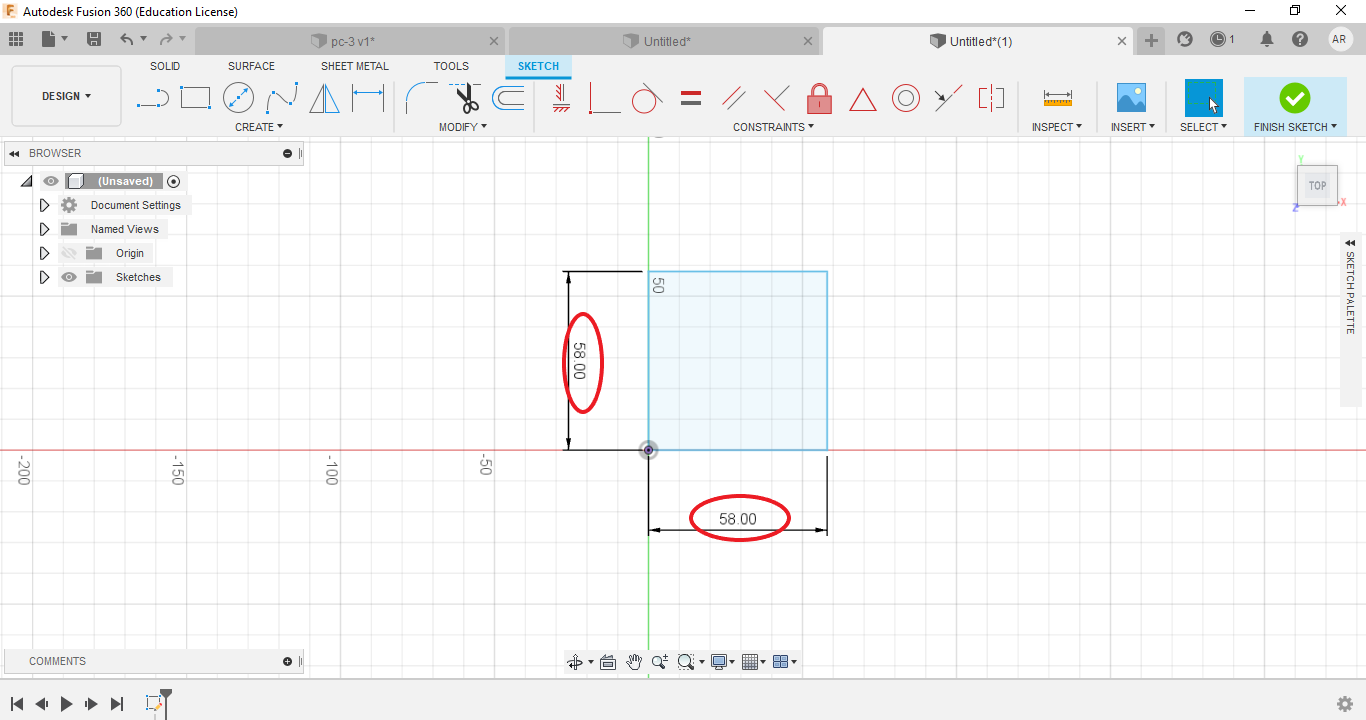Select the sketch feature in timeline
Screen dimensions: 1366x720
click(x=154, y=704)
